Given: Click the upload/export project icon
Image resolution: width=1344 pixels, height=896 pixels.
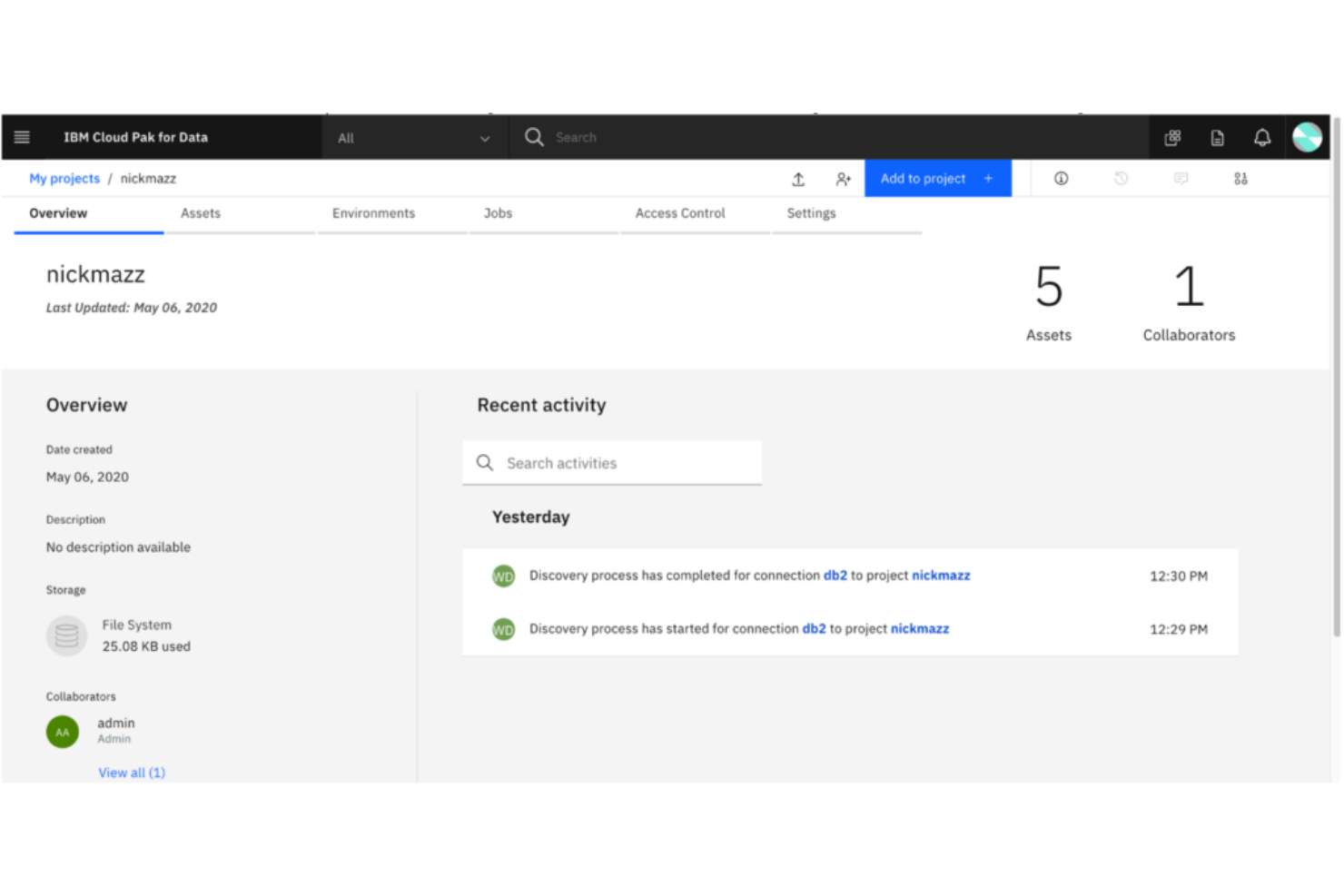Looking at the screenshot, I should (x=798, y=179).
